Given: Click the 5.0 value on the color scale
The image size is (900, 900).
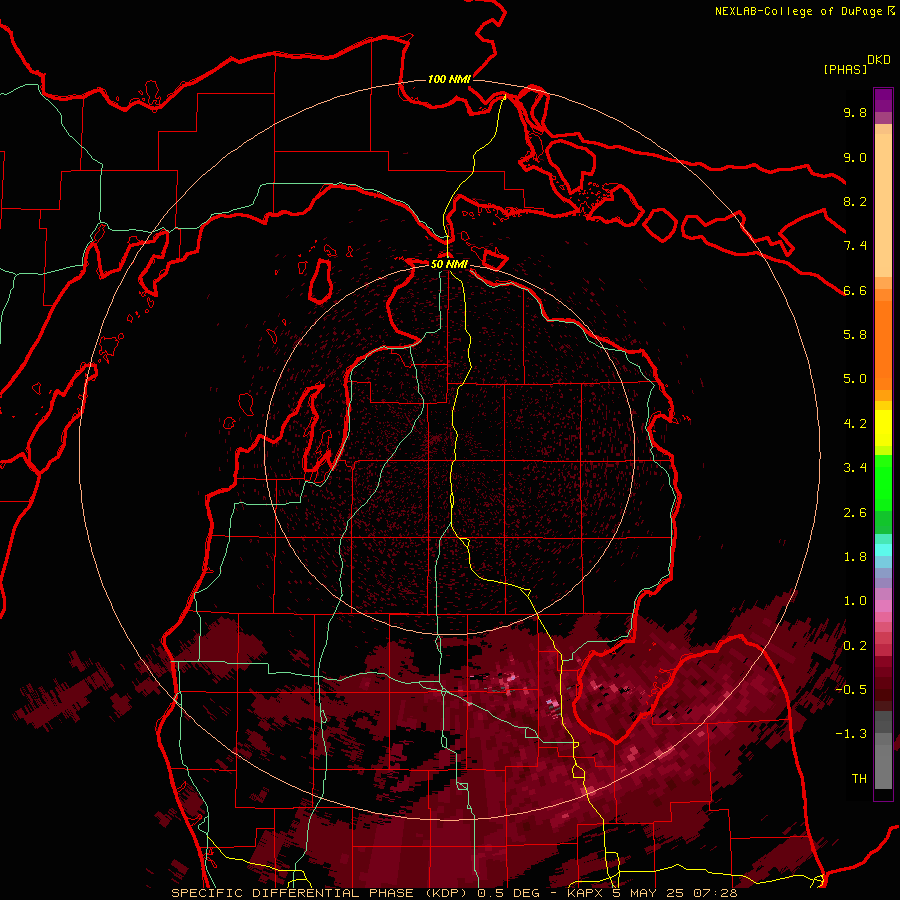Looking at the screenshot, I should pos(855,379).
